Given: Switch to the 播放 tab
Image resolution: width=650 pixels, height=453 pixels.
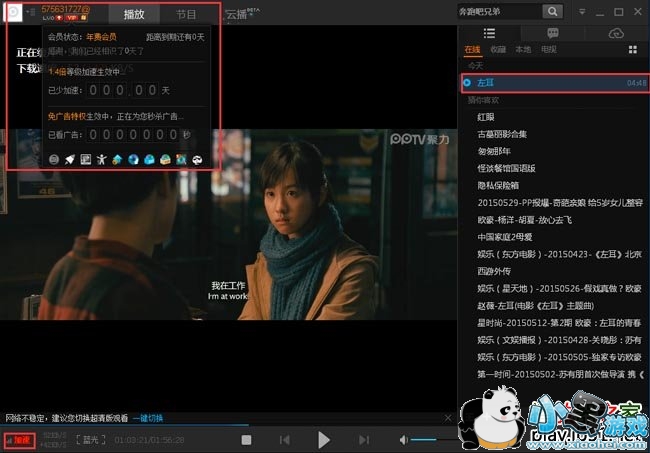Looking at the screenshot, I should coord(134,15).
